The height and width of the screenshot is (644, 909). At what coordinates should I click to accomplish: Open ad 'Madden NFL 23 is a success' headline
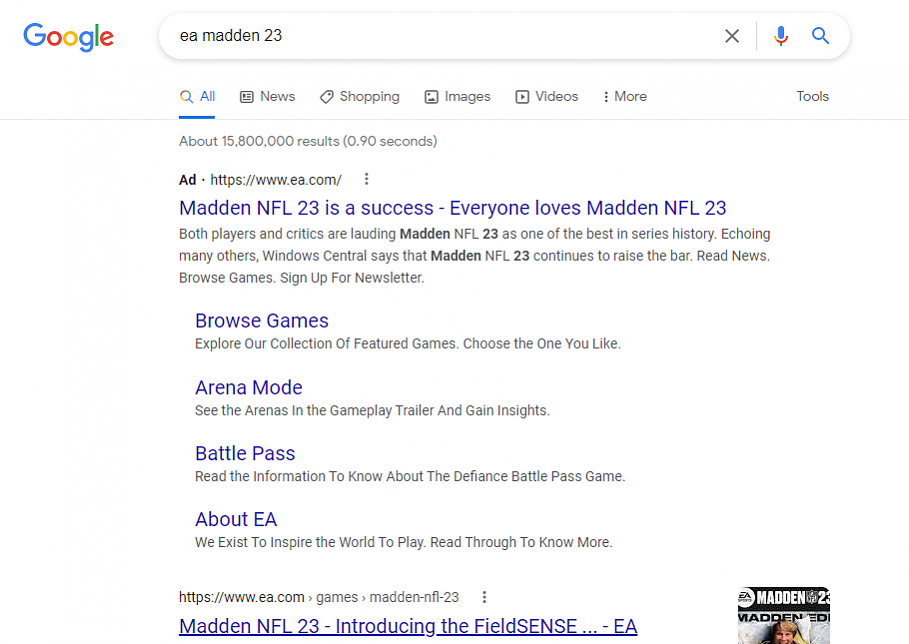tap(453, 208)
